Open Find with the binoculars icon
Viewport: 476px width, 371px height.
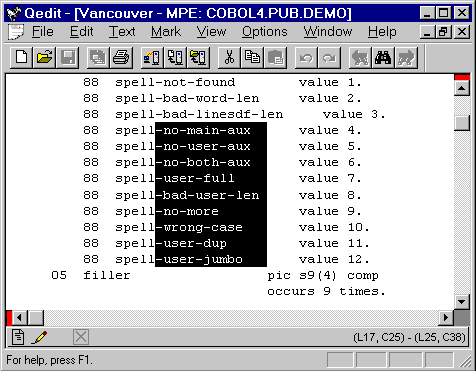383,58
